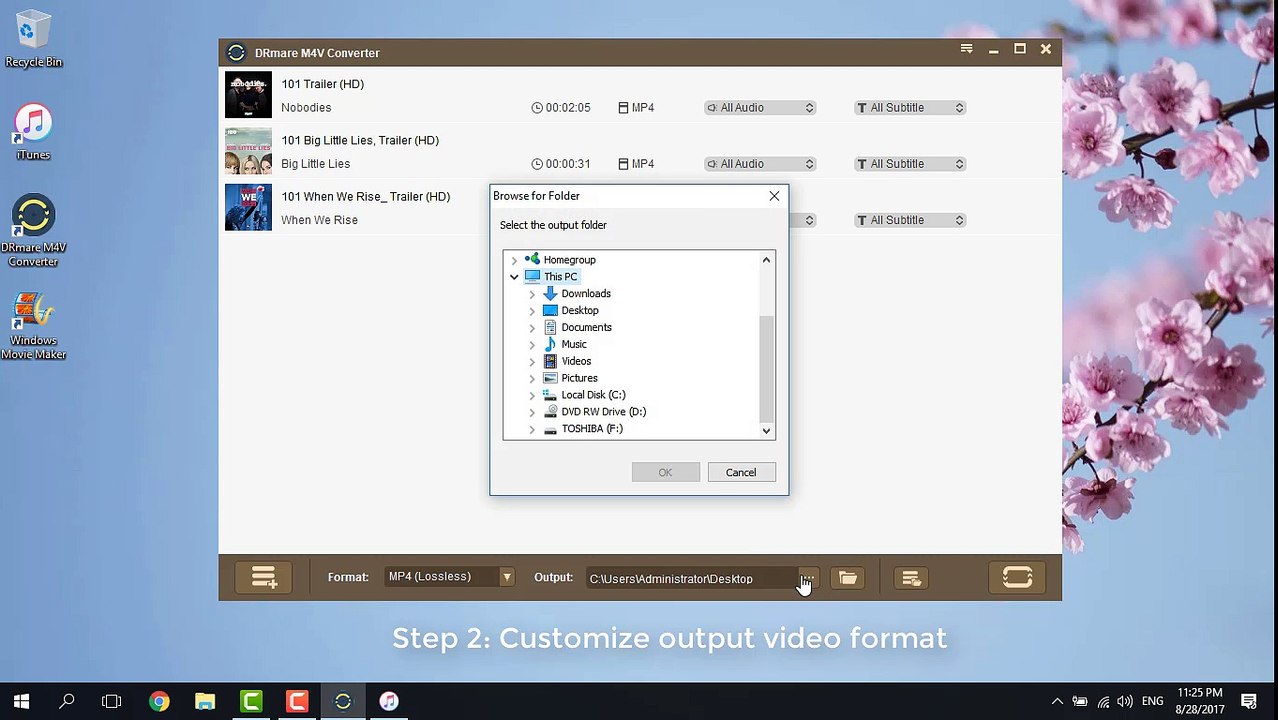Open the notification action center
Image resolution: width=1278 pixels, height=720 pixels.
coord(1249,701)
